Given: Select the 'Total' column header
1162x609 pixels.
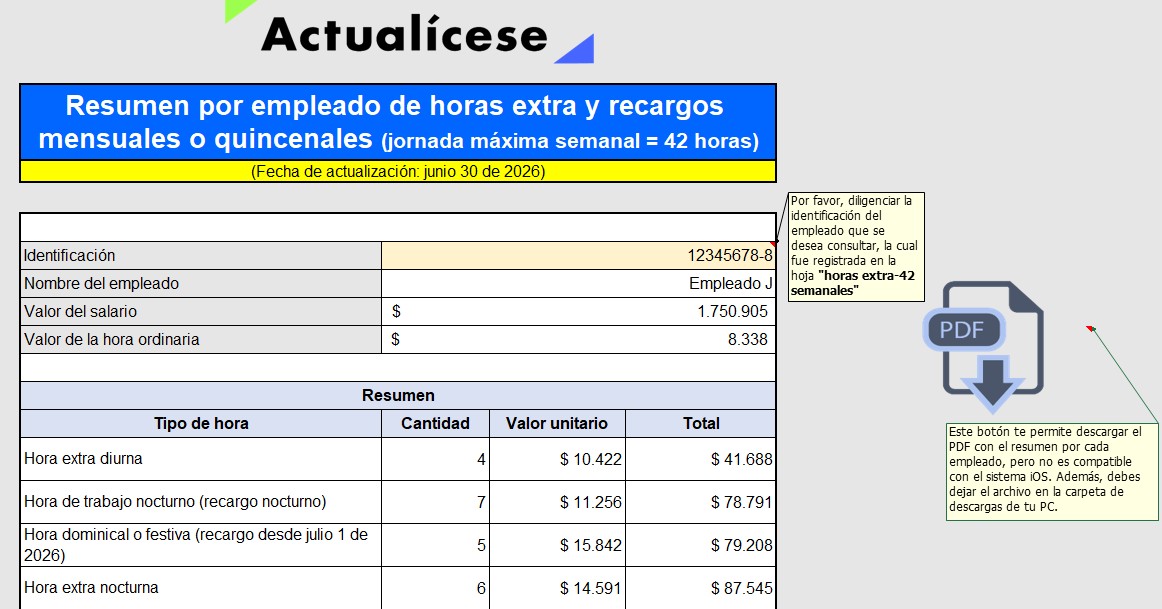Looking at the screenshot, I should pos(701,424).
